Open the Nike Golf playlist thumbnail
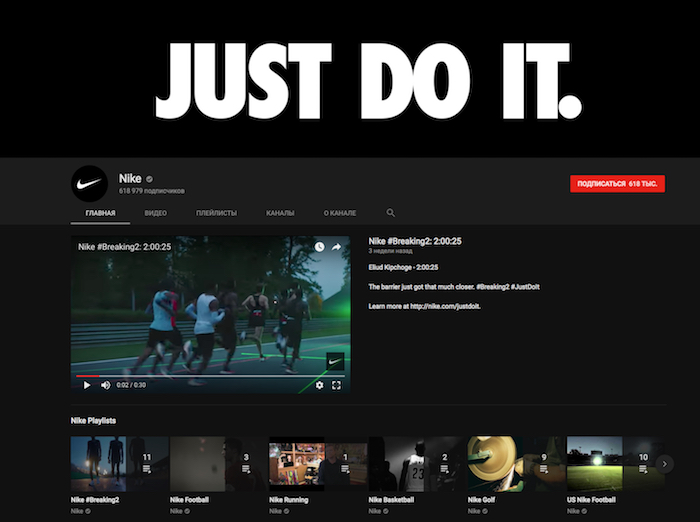Image resolution: width=700 pixels, height=522 pixels. (x=517, y=464)
